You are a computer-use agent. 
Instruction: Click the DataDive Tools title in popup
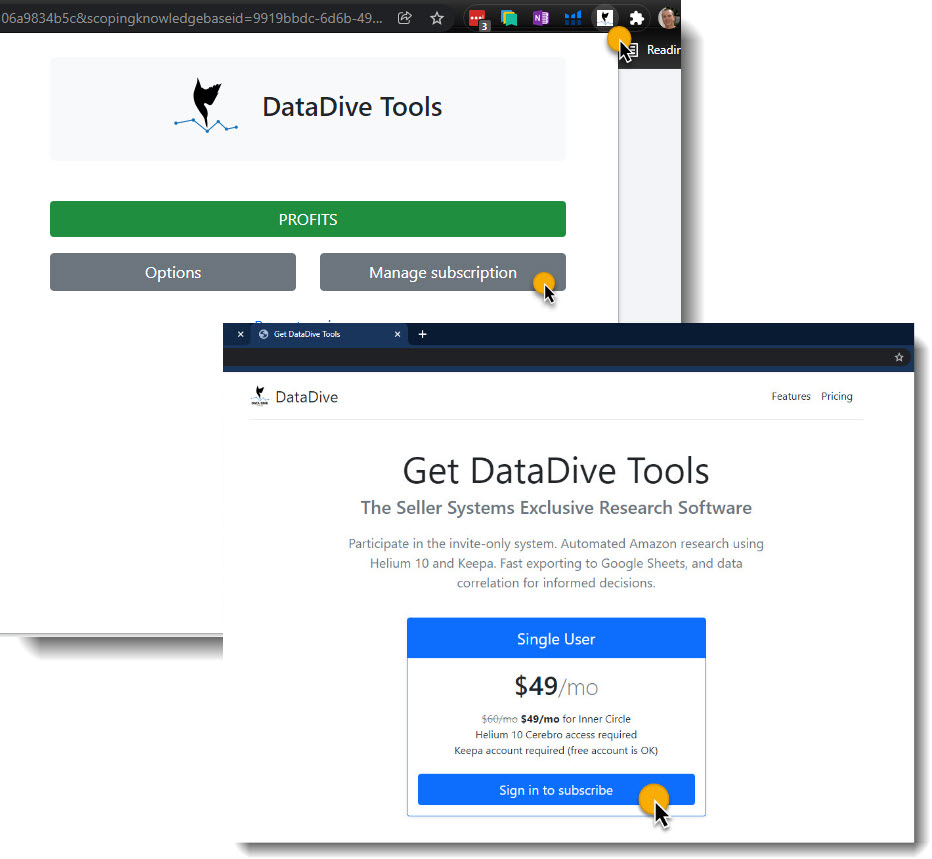(352, 107)
